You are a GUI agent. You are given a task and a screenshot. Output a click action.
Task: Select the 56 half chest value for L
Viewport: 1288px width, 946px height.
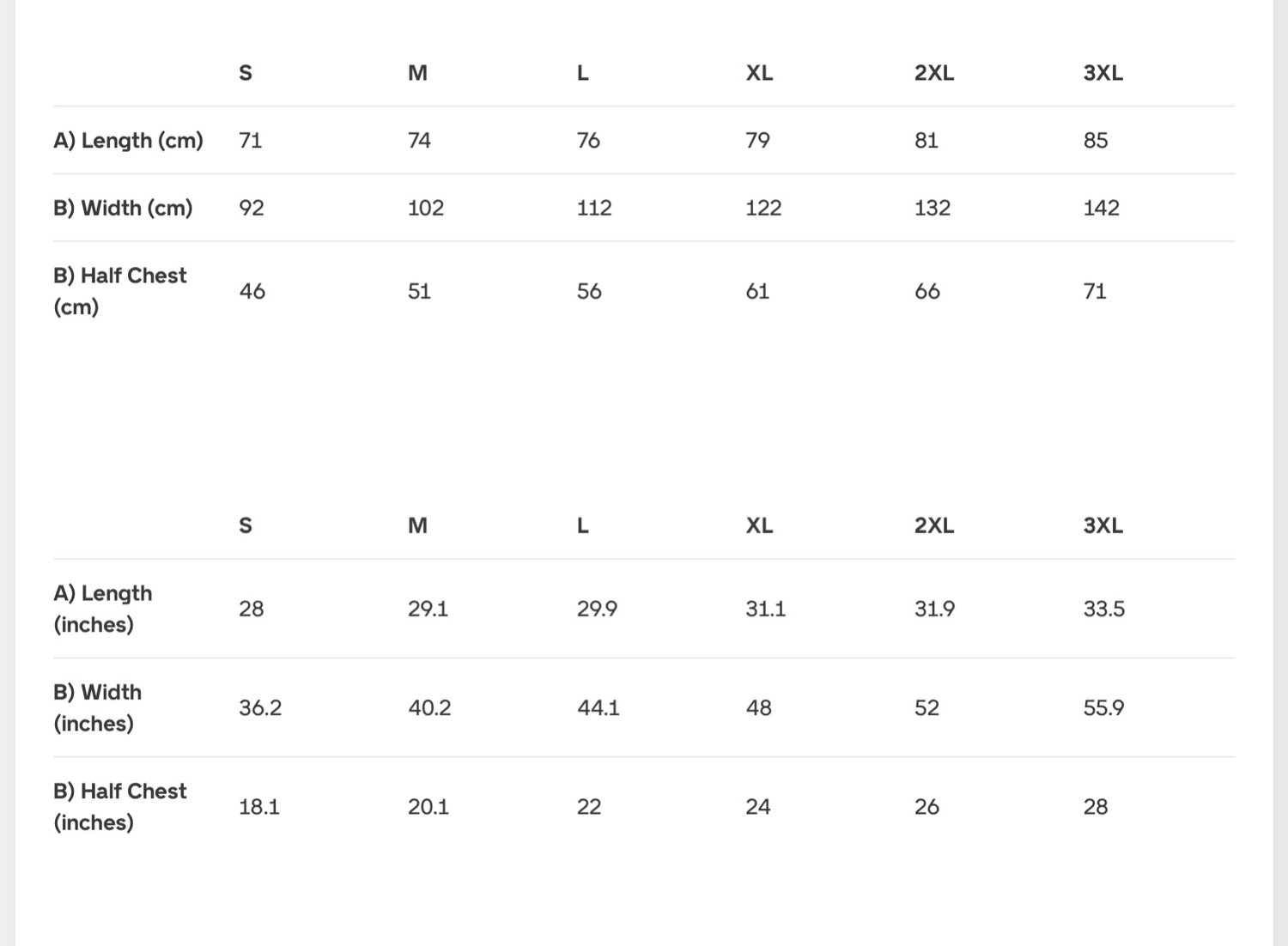click(x=589, y=291)
